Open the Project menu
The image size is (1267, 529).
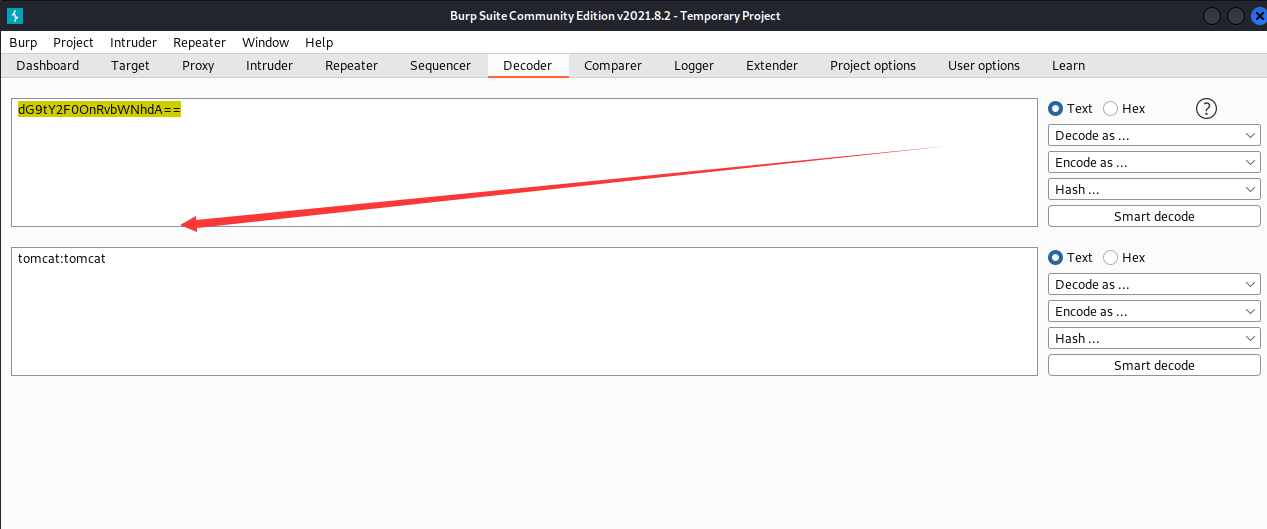pyautogui.click(x=73, y=42)
